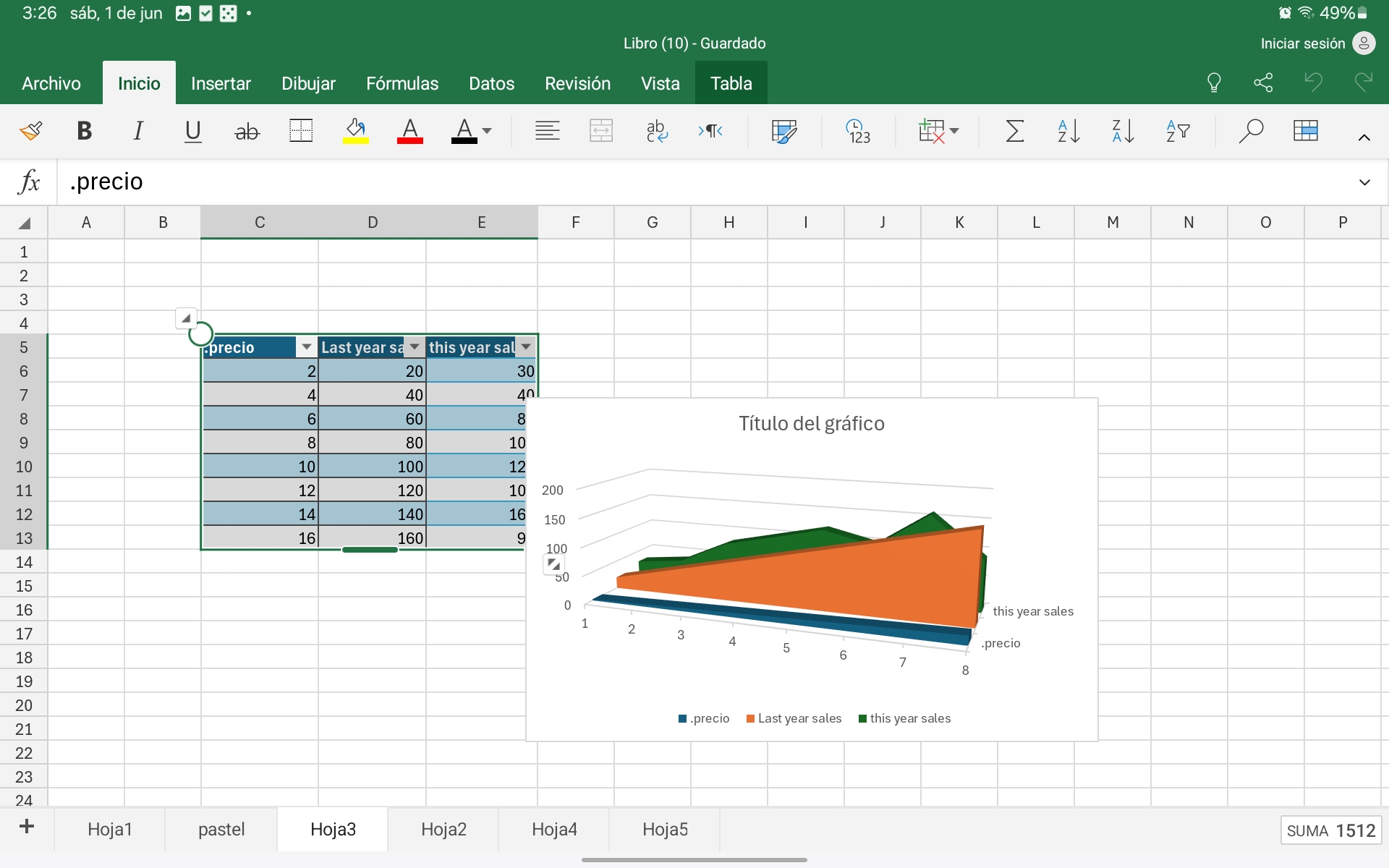
Task: Add a new sheet with plus button
Action: pyautogui.click(x=27, y=827)
